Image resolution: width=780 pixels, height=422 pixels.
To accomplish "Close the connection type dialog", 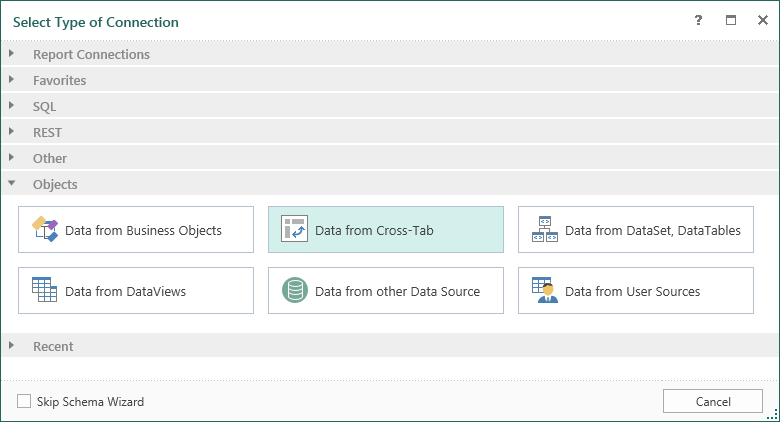I will point(761,20).
